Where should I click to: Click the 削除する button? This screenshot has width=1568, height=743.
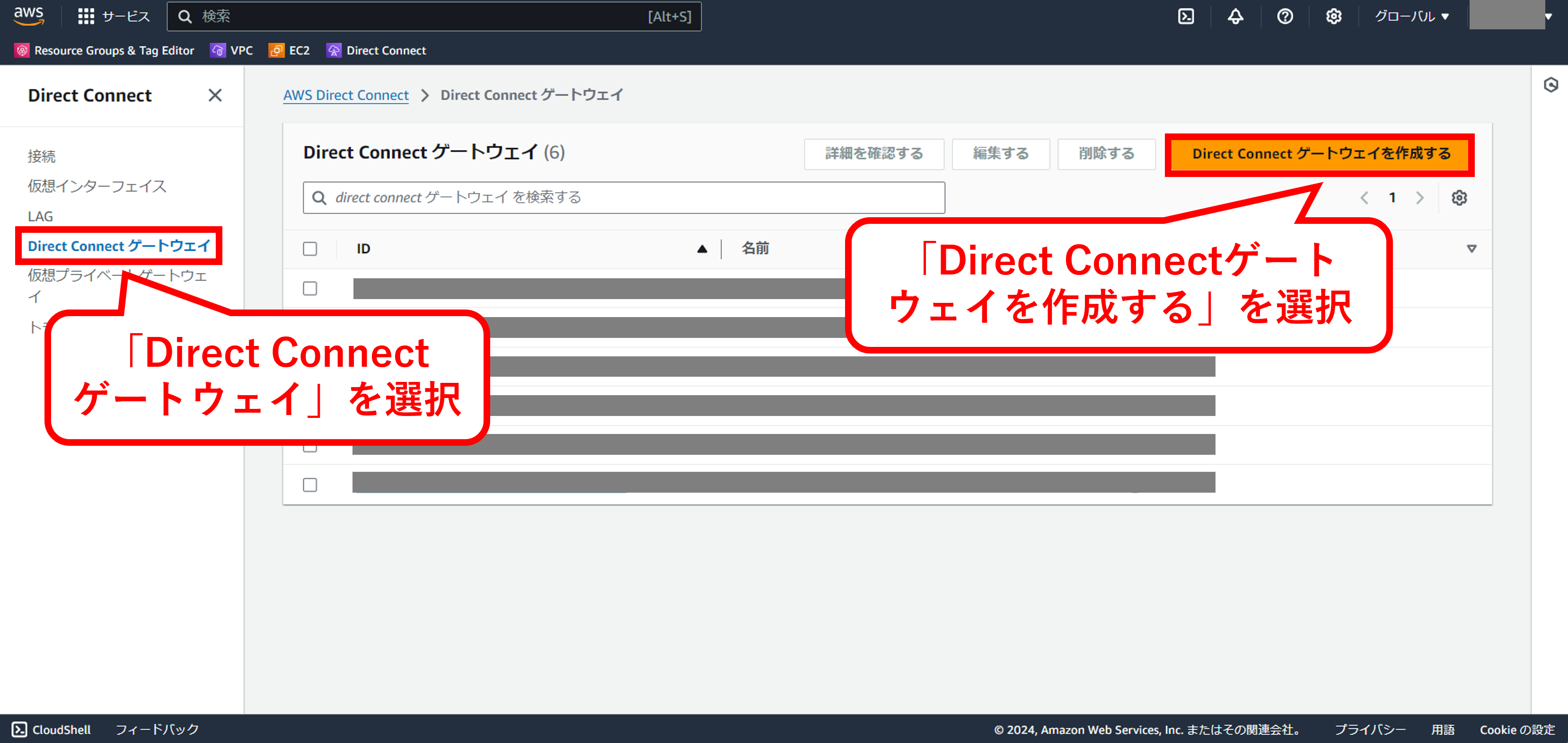1106,153
